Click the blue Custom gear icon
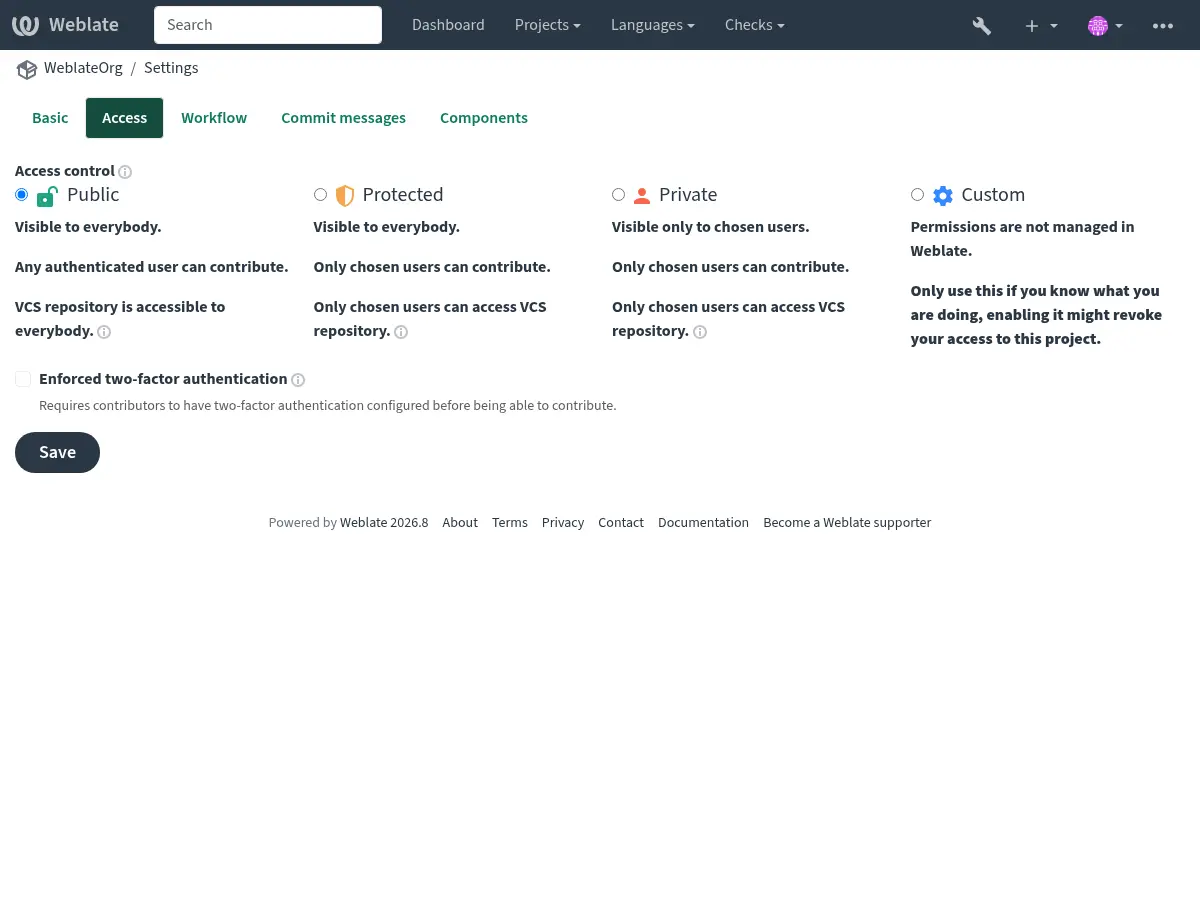This screenshot has height=918, width=1200. [x=943, y=195]
